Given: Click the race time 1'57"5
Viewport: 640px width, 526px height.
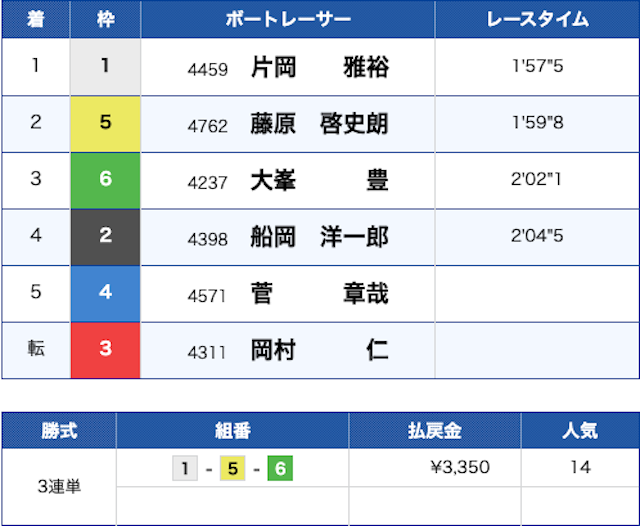Looking at the screenshot, I should [536, 68].
